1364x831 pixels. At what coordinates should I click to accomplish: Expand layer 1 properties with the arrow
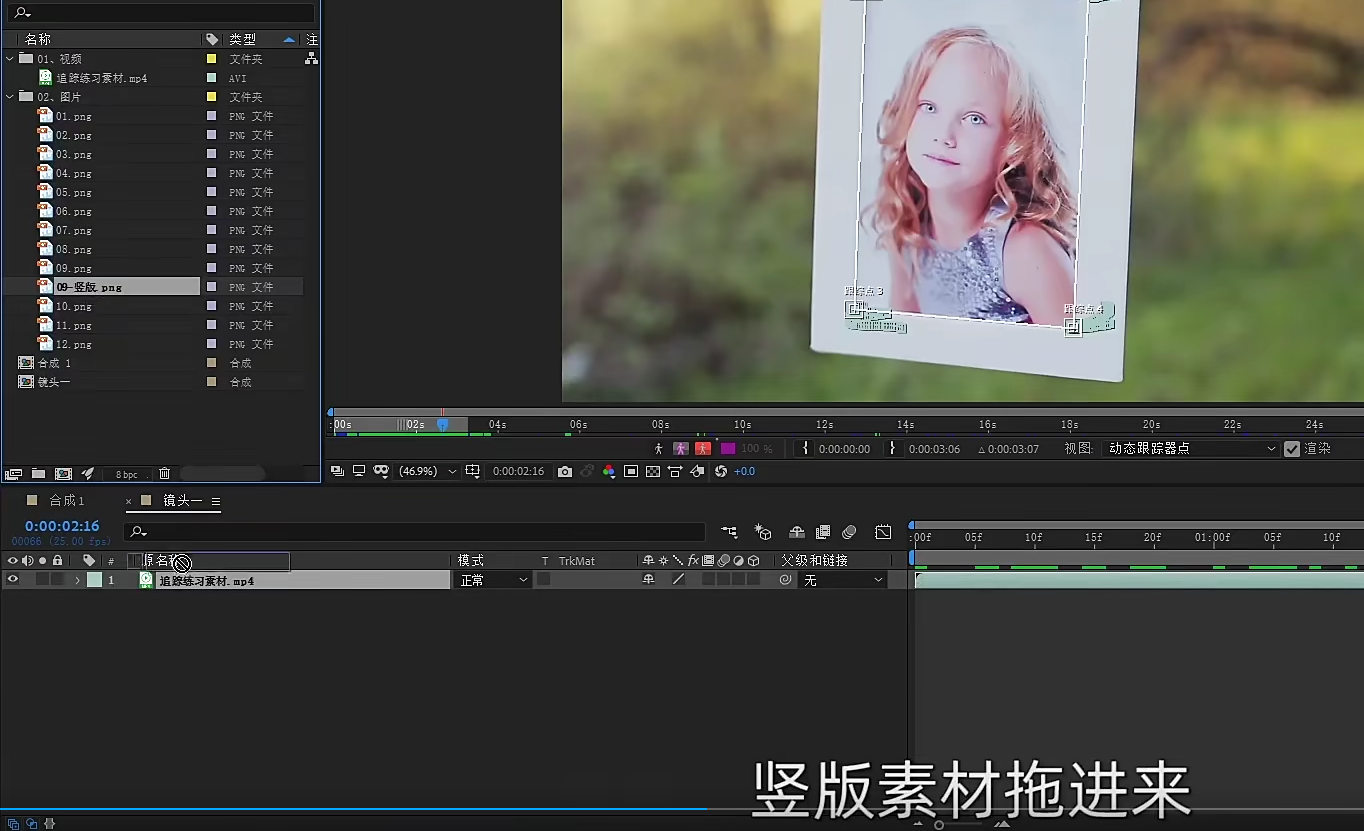pyautogui.click(x=77, y=580)
